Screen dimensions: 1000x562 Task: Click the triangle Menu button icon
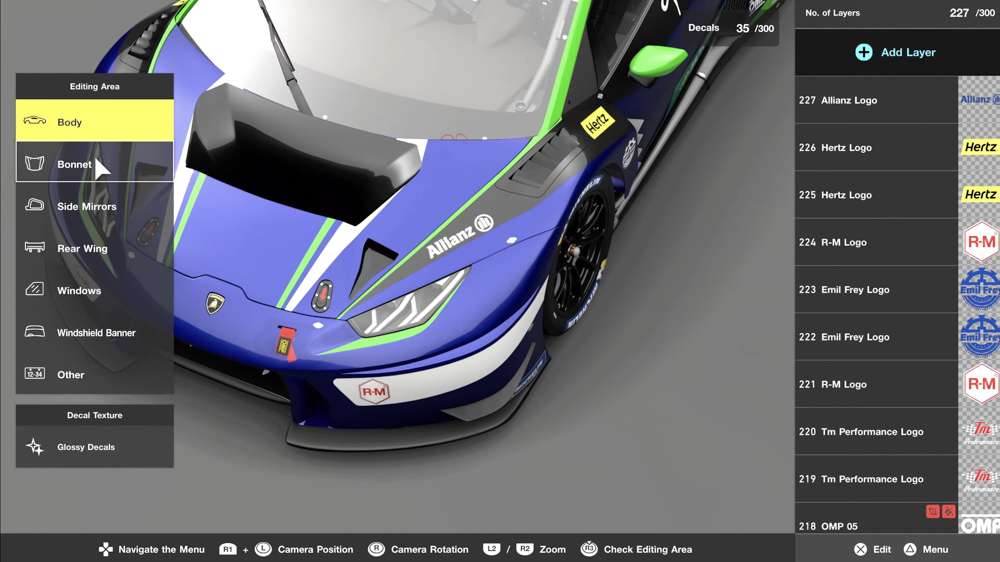pyautogui.click(x=910, y=549)
